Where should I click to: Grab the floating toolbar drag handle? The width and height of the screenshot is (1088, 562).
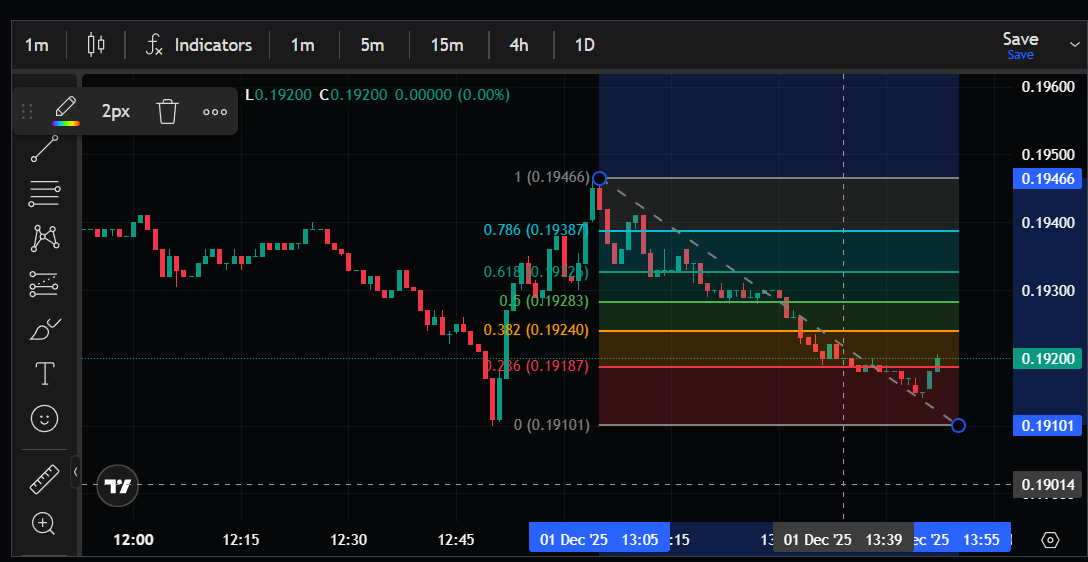(x=27, y=111)
